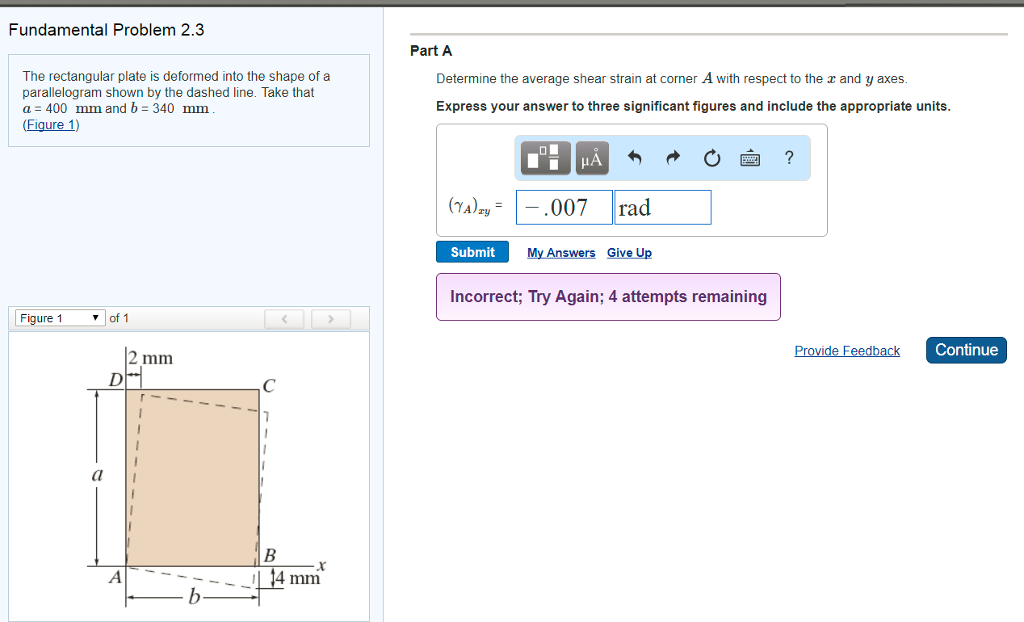Reset the answer expression
This screenshot has height=622, width=1024.
pyautogui.click(x=711, y=157)
